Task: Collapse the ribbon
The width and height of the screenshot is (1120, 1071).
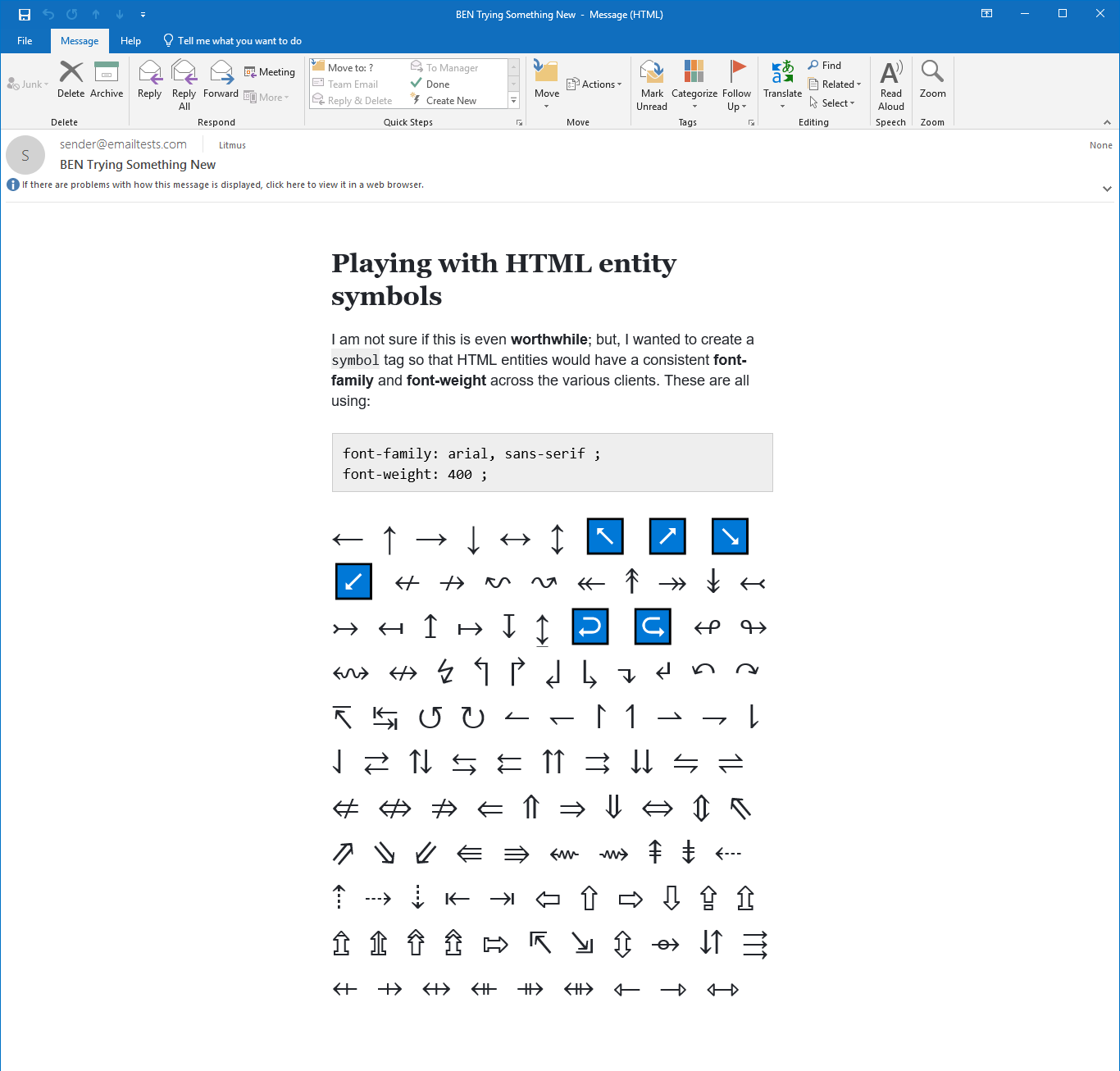Action: pos(1107,122)
